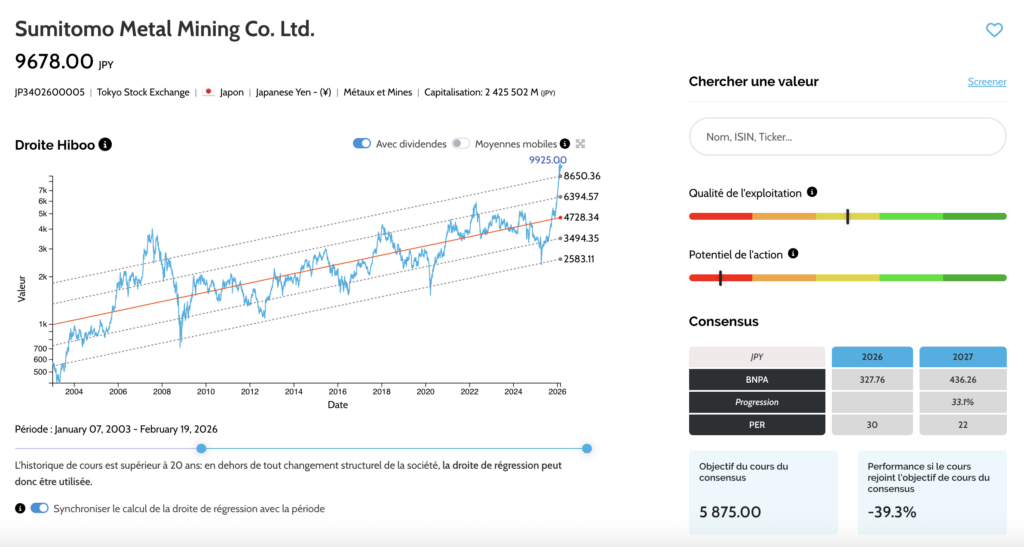Show info for Qualité de l'exploitation
Image resolution: width=1024 pixels, height=547 pixels.
click(x=812, y=192)
